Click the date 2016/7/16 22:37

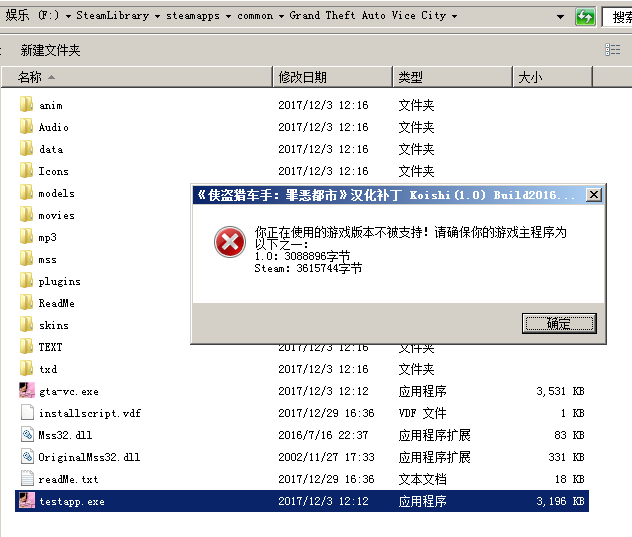tap(323, 435)
